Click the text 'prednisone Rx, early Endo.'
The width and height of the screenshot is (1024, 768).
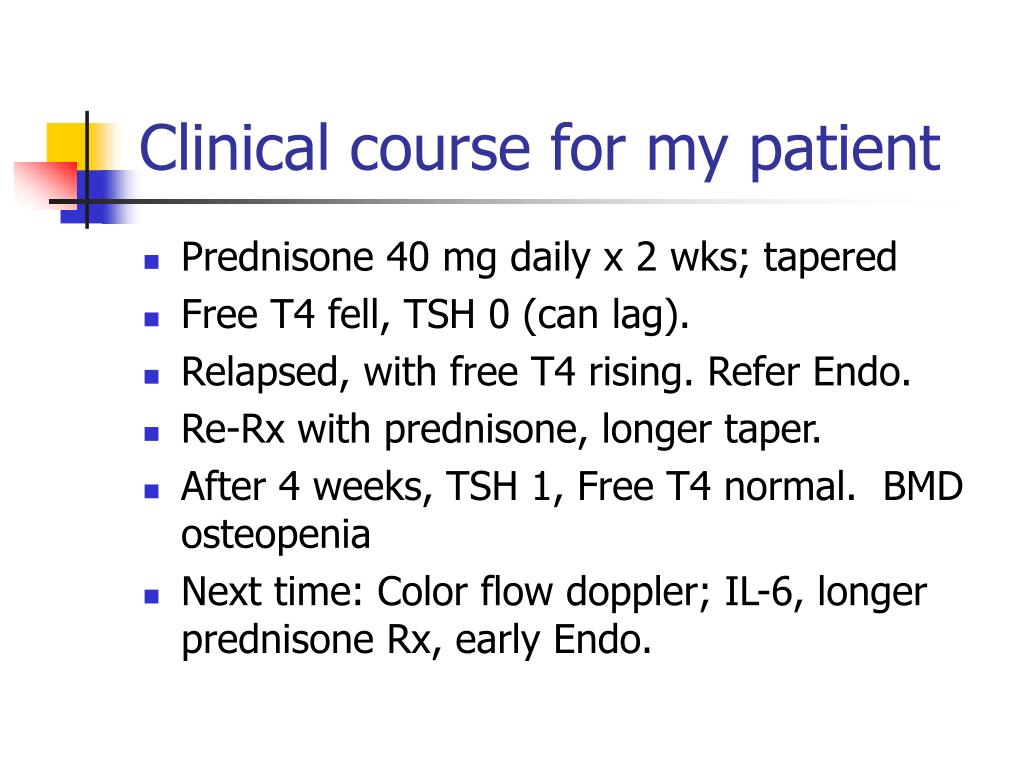pyautogui.click(x=417, y=641)
